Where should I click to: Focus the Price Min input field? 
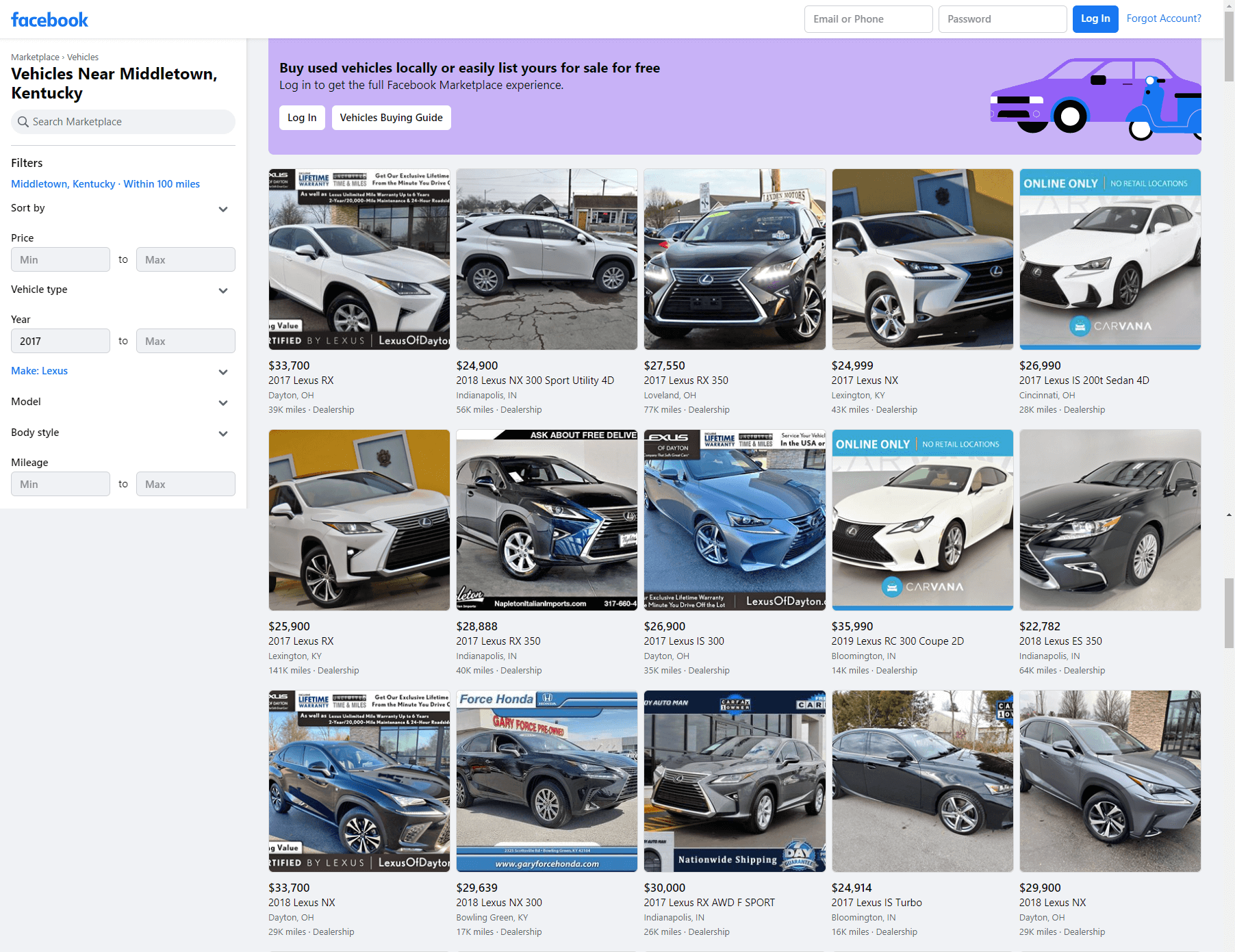click(x=60, y=259)
